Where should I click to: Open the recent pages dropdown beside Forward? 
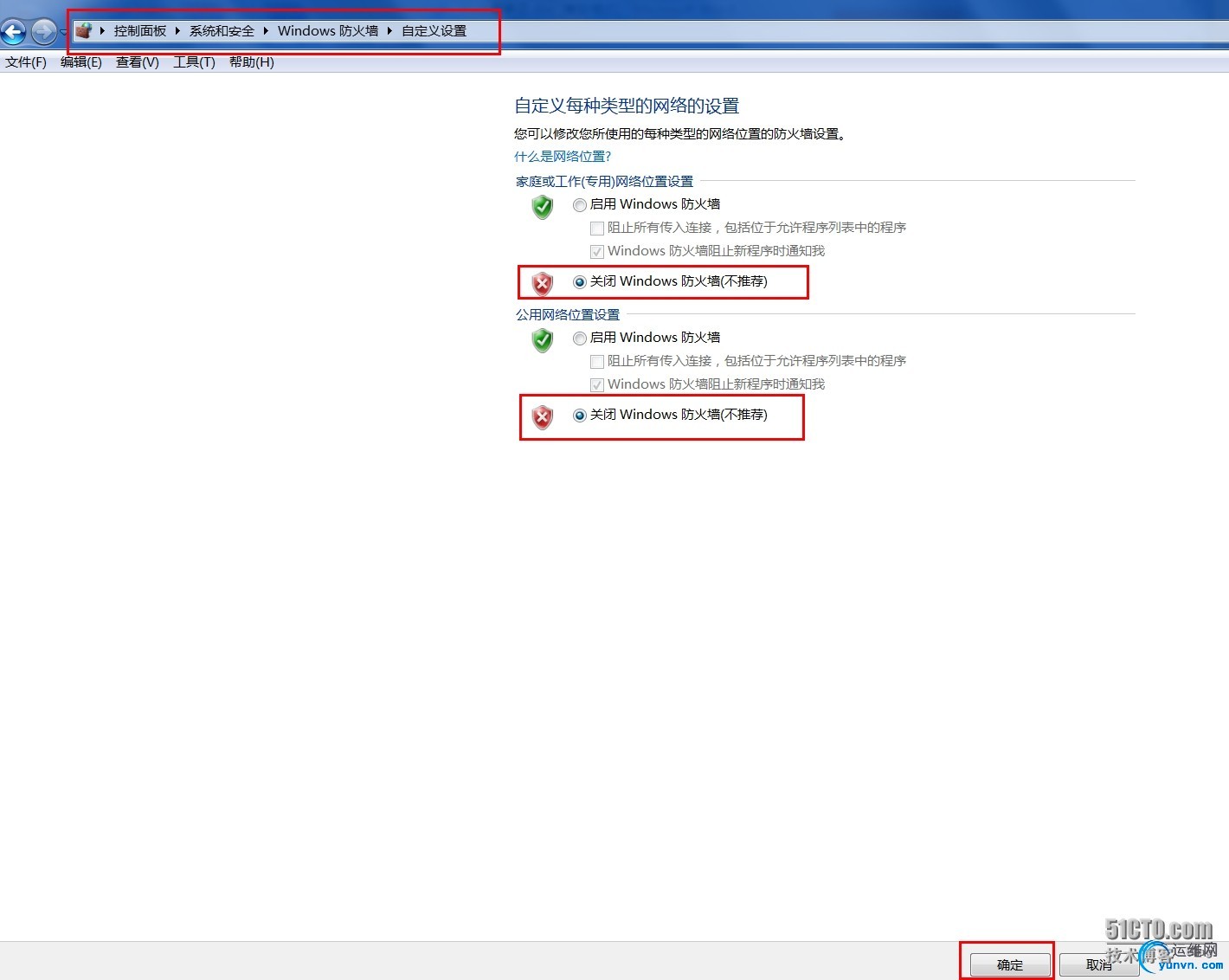pyautogui.click(x=63, y=33)
